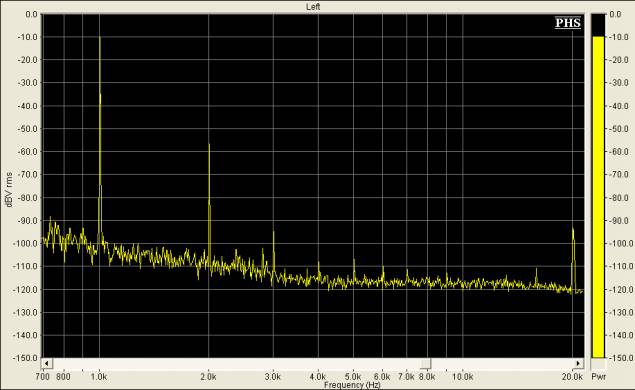
Task: Click the dBV rms vertical axis label
Action: click(9, 190)
